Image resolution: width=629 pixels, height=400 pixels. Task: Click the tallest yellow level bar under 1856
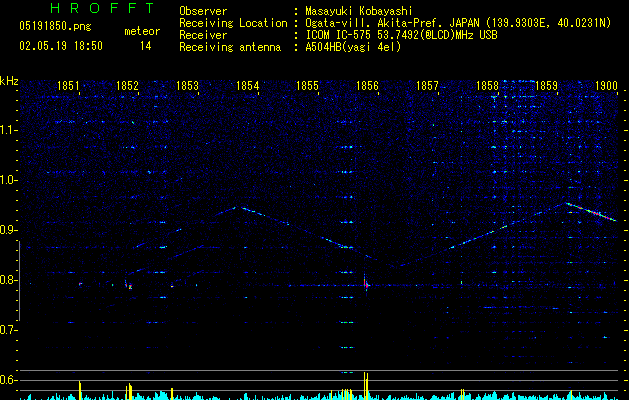pyautogui.click(x=365, y=386)
